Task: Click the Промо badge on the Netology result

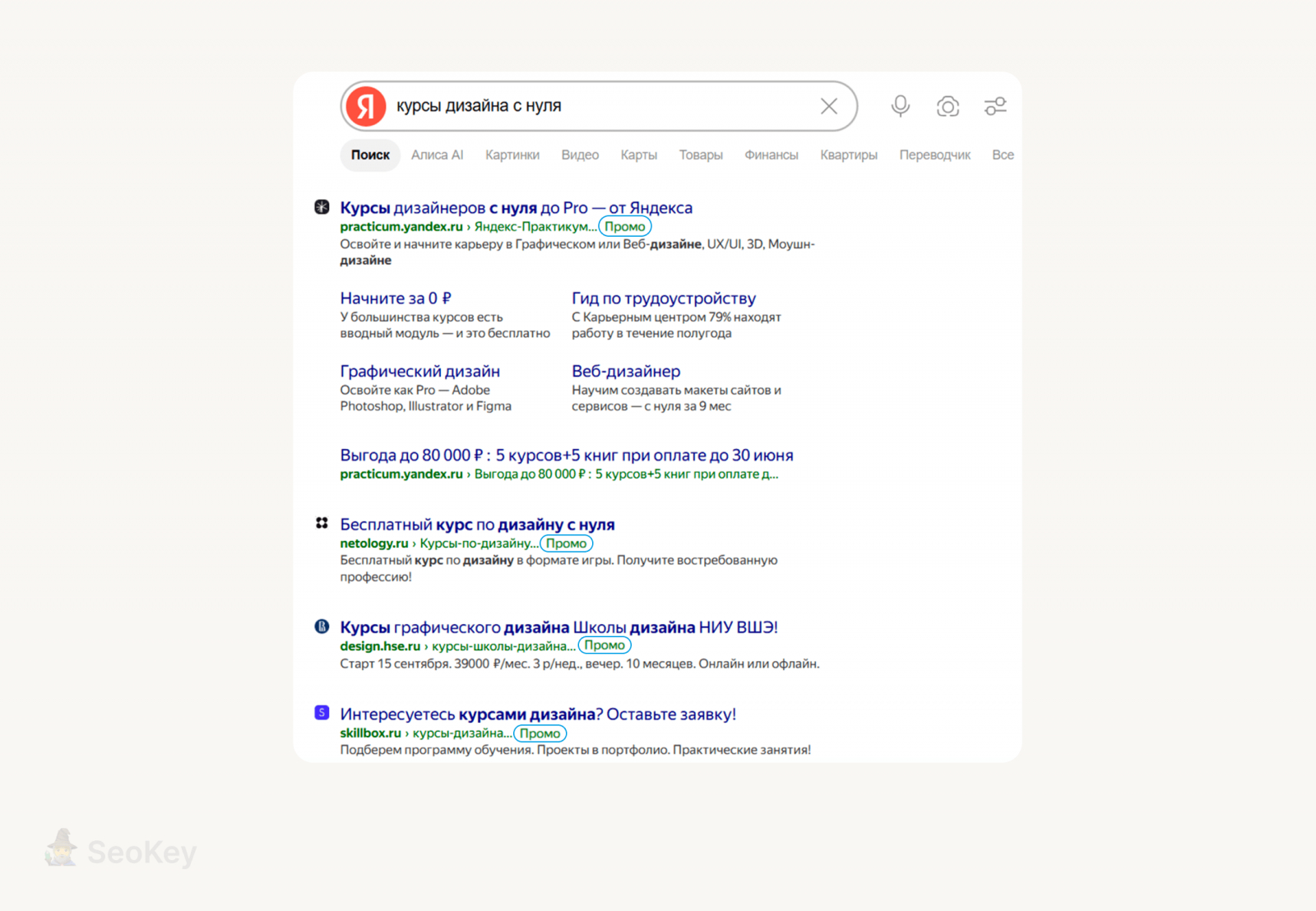Action: 567,543
